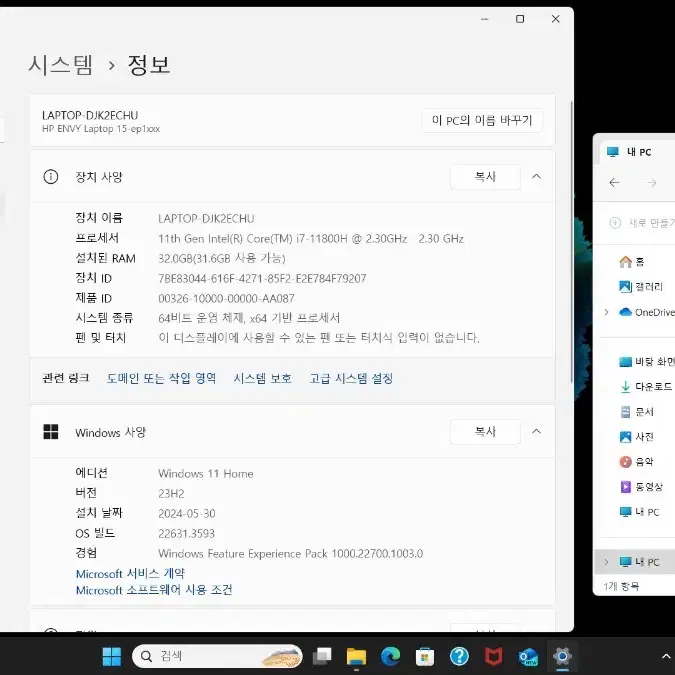The image size is (675, 675).
Task: Click the 1개 항목 status in Explorer
Action: click(621, 586)
